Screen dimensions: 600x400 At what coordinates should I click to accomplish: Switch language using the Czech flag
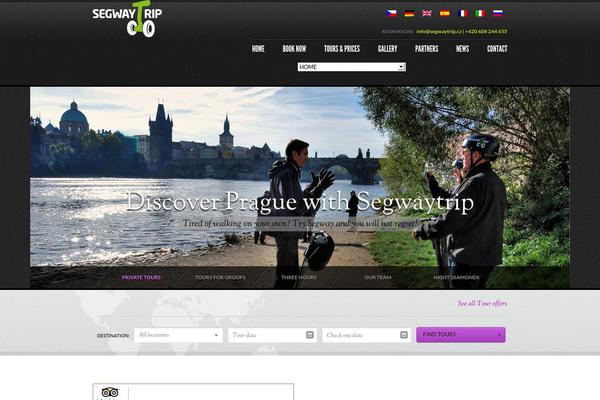391,13
